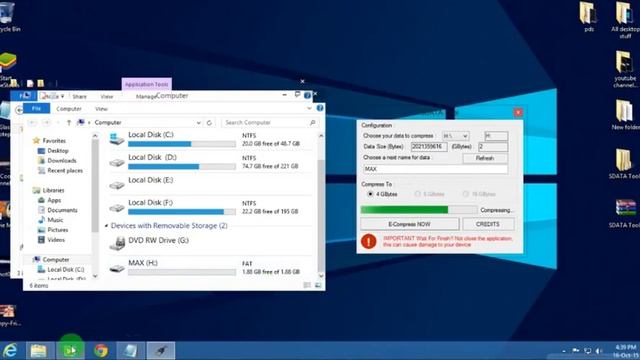Expand the ribbon using the chevron

309,108
